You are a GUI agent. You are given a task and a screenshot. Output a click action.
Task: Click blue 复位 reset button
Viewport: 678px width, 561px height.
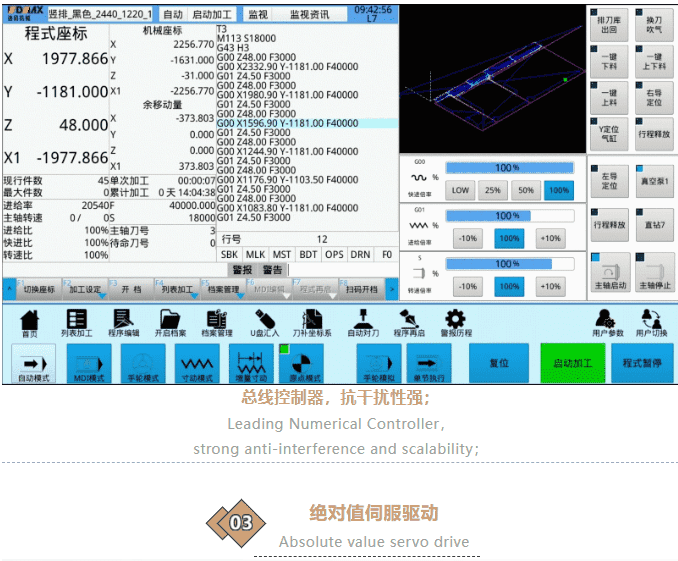(499, 363)
